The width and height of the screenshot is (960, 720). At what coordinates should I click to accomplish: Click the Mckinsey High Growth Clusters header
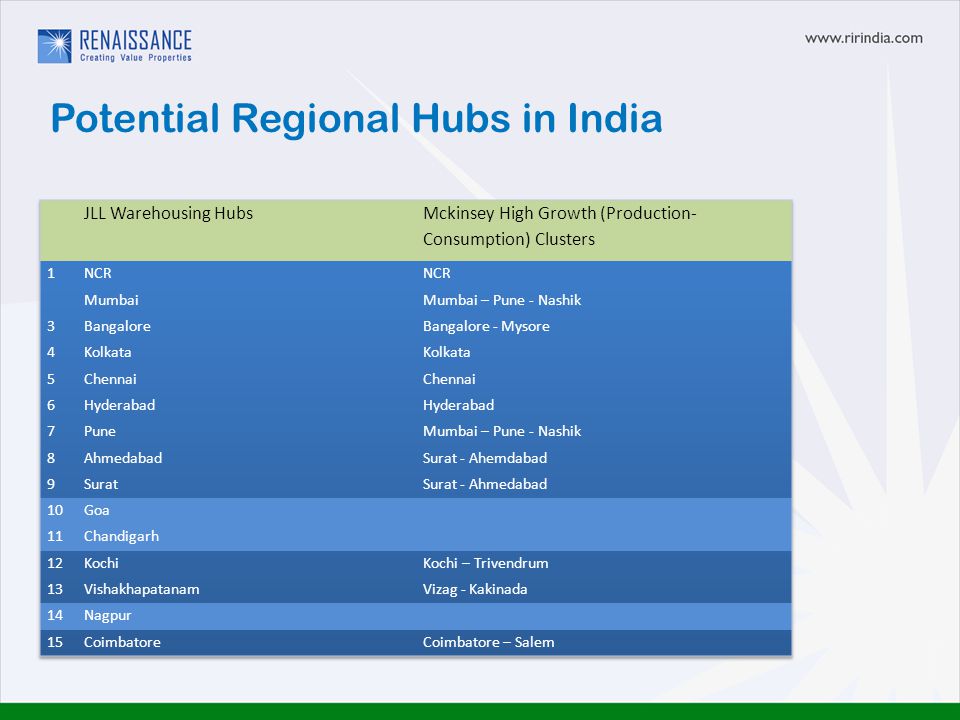[x=560, y=226]
